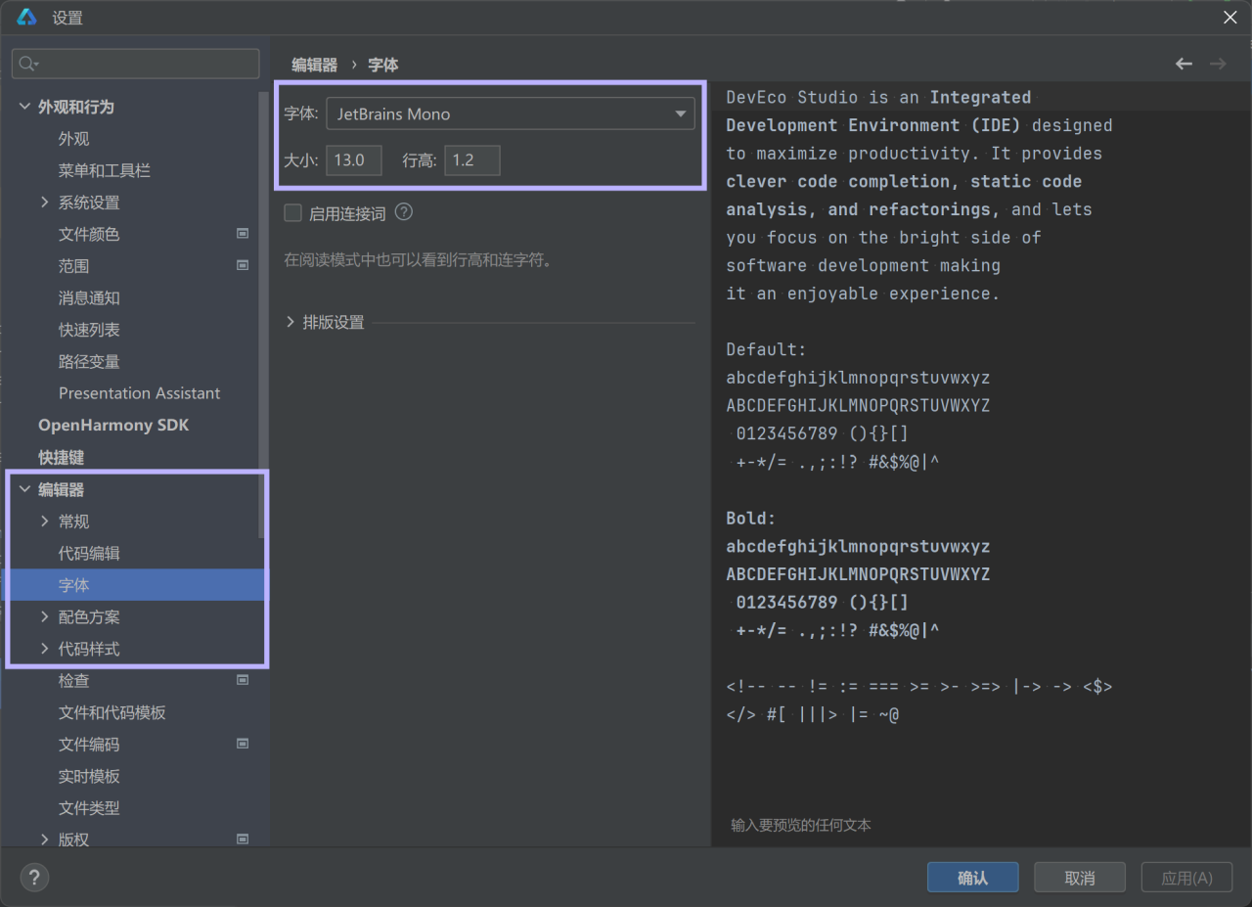Click the 输入要预览的任何文本 hint text
Viewport: 1253px width, 908px height.
[801, 825]
